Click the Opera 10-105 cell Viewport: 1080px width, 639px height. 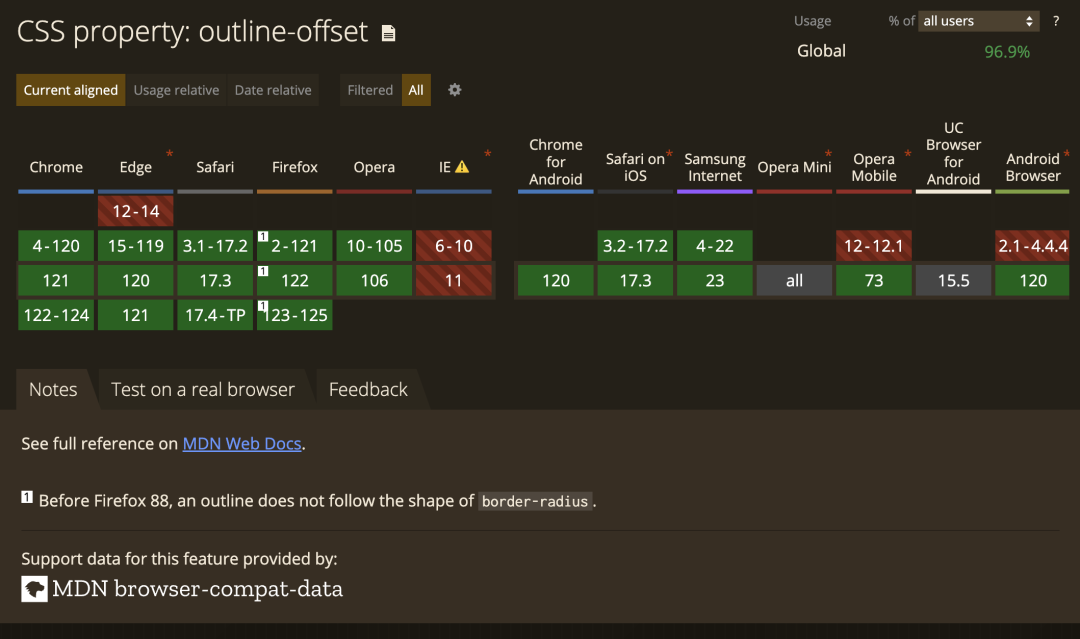tap(374, 246)
